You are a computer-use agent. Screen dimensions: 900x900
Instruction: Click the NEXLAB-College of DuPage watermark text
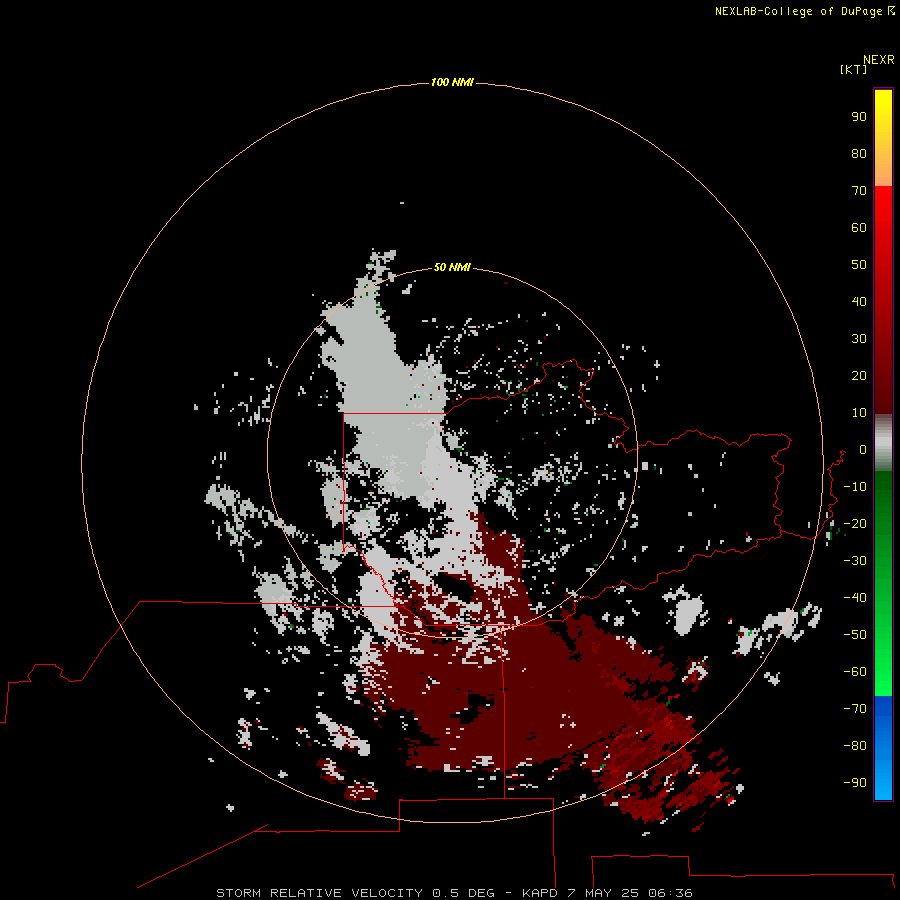click(x=804, y=11)
